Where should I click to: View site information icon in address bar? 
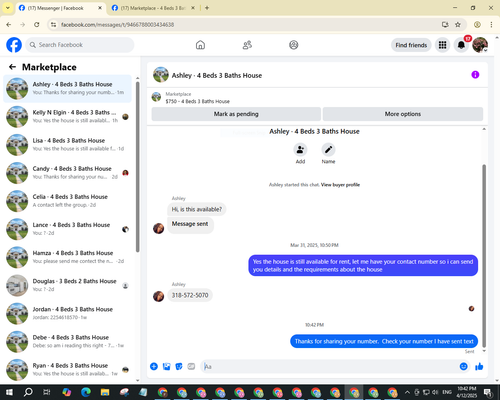(53, 25)
